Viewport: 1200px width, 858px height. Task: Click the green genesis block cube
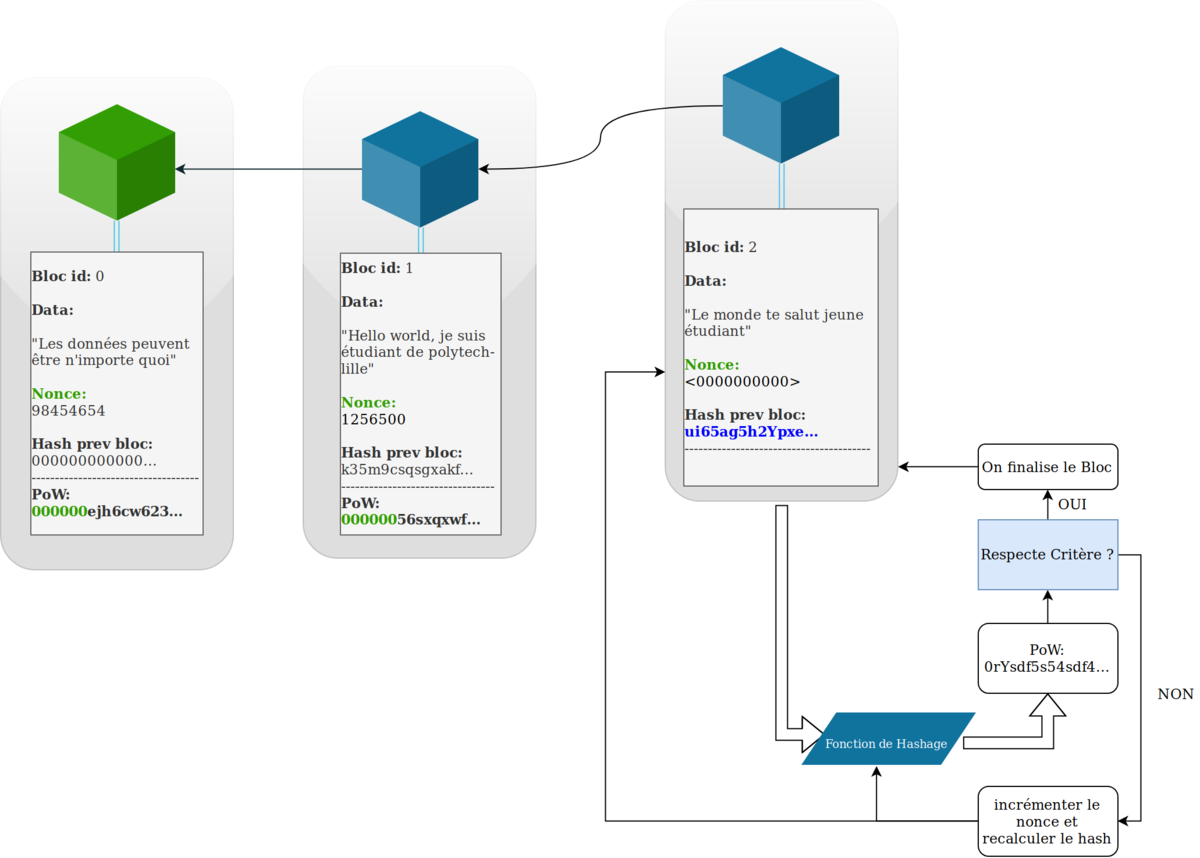pyautogui.click(x=117, y=162)
